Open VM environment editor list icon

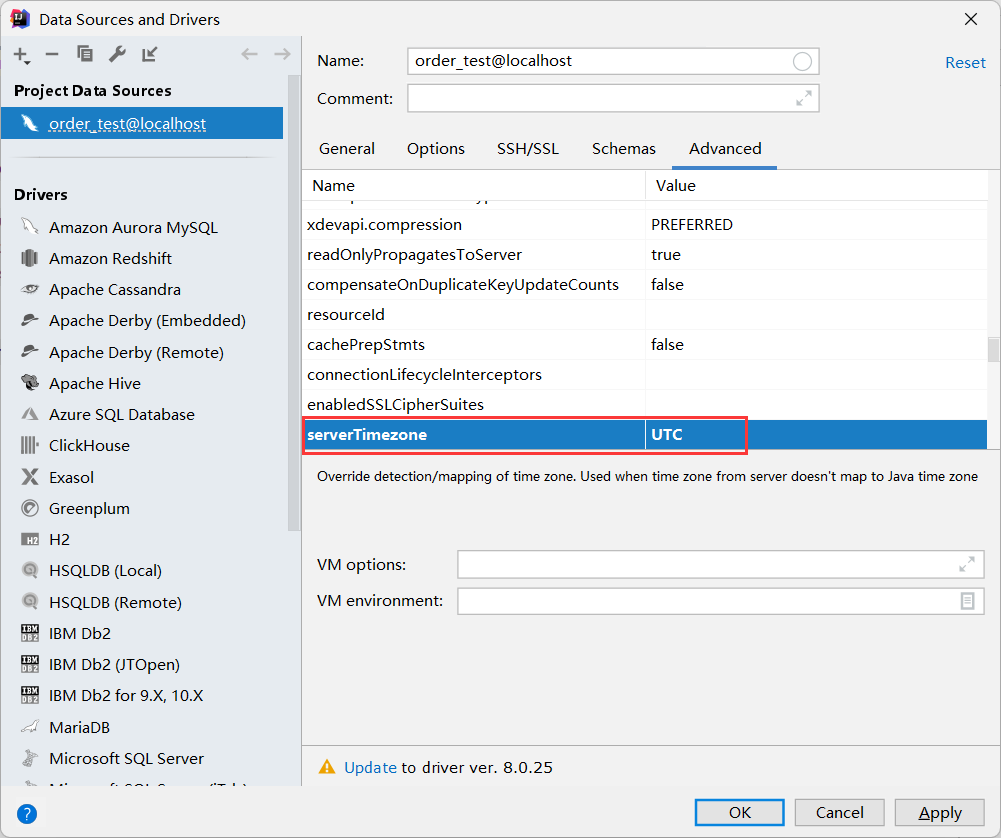point(967,601)
